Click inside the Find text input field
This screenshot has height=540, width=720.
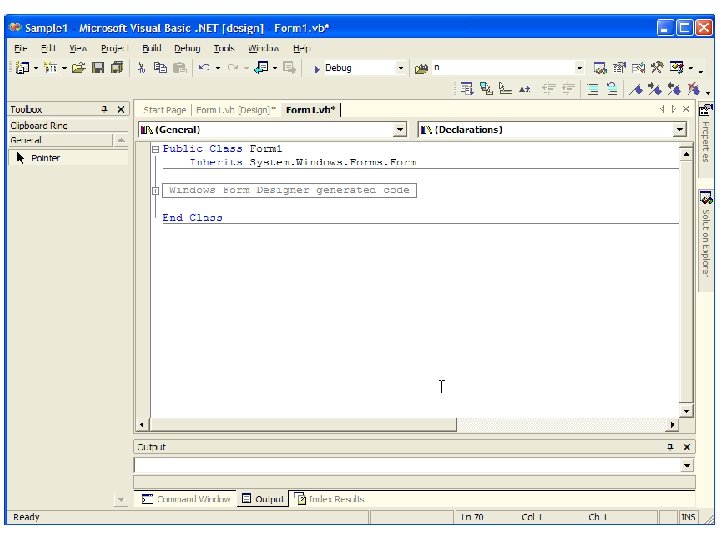502,68
